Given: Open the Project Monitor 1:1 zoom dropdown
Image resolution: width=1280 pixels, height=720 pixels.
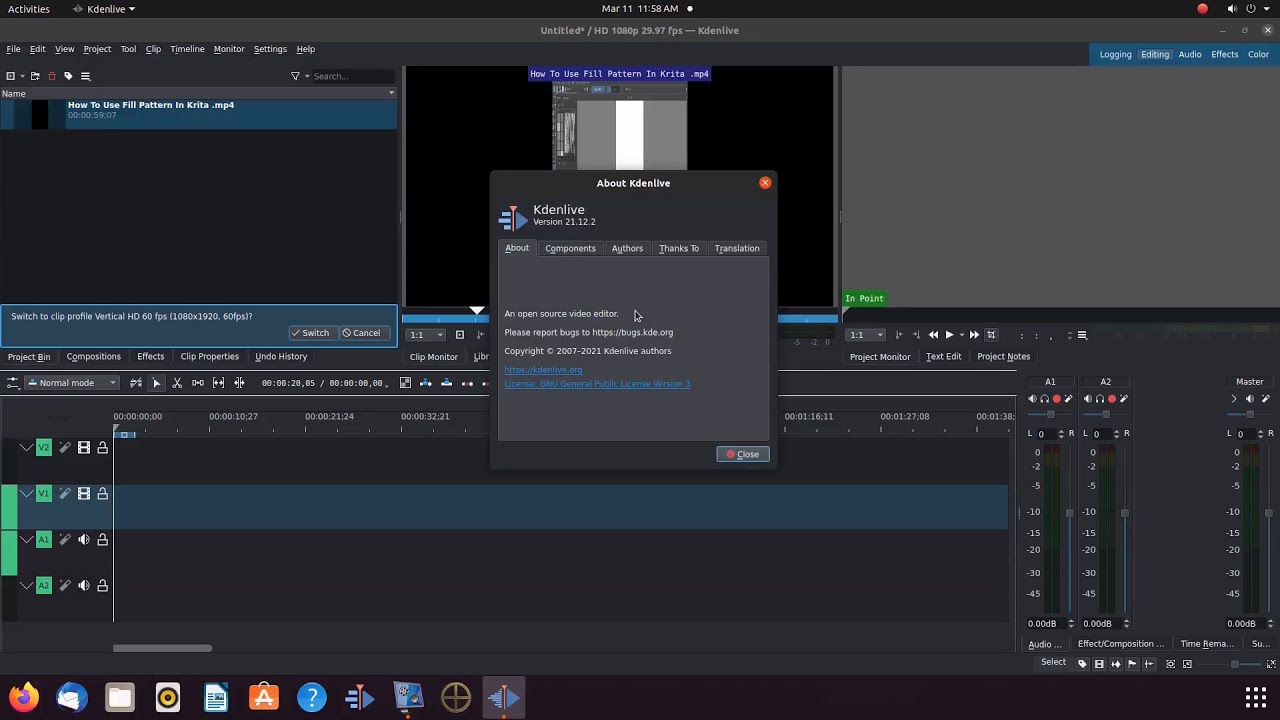Looking at the screenshot, I should click(x=866, y=335).
